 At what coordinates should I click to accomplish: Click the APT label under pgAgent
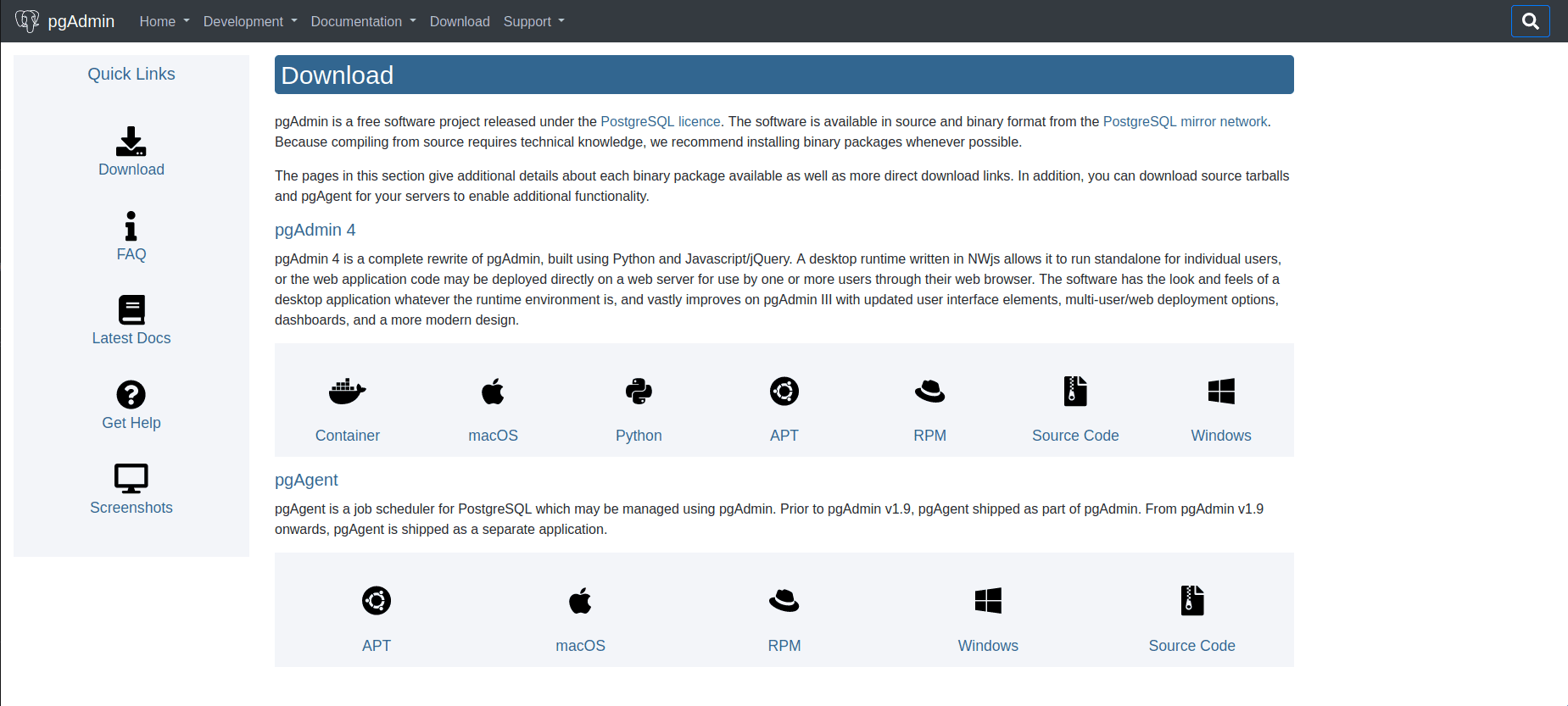pyautogui.click(x=377, y=646)
